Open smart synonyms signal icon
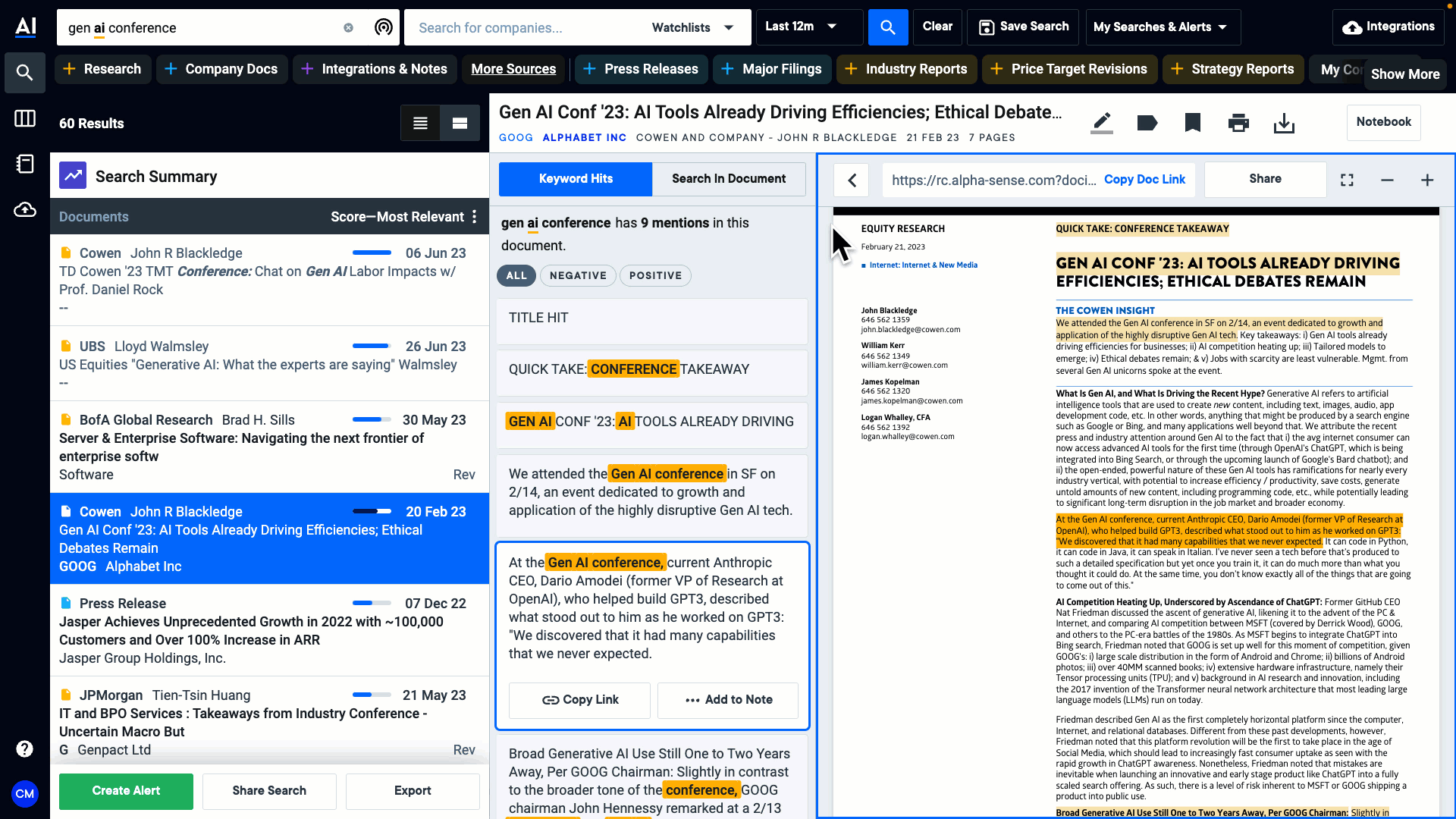This screenshot has height=819, width=1456. (x=384, y=27)
